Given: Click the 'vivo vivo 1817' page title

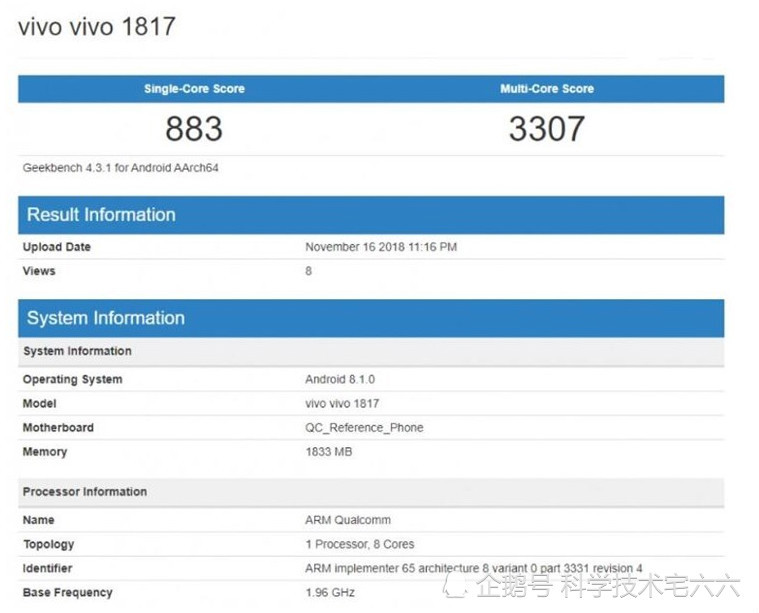Looking at the screenshot, I should [x=96, y=26].
